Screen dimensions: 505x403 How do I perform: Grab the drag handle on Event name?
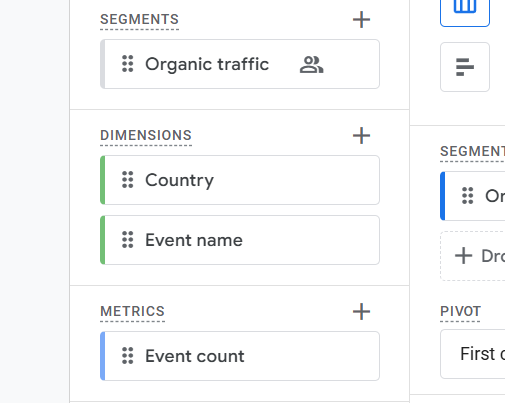pyautogui.click(x=128, y=240)
